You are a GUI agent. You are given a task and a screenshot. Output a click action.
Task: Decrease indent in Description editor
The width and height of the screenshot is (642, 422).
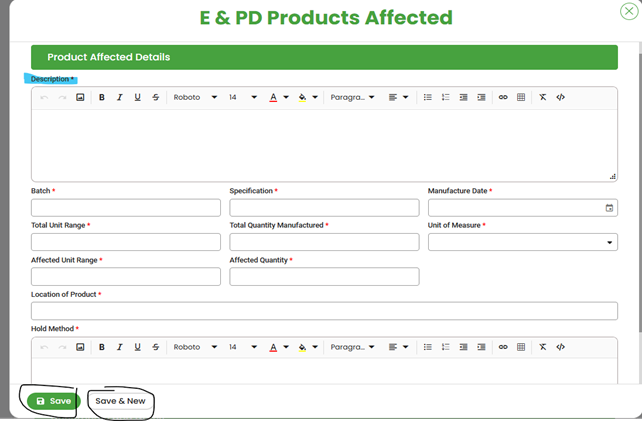tap(463, 97)
